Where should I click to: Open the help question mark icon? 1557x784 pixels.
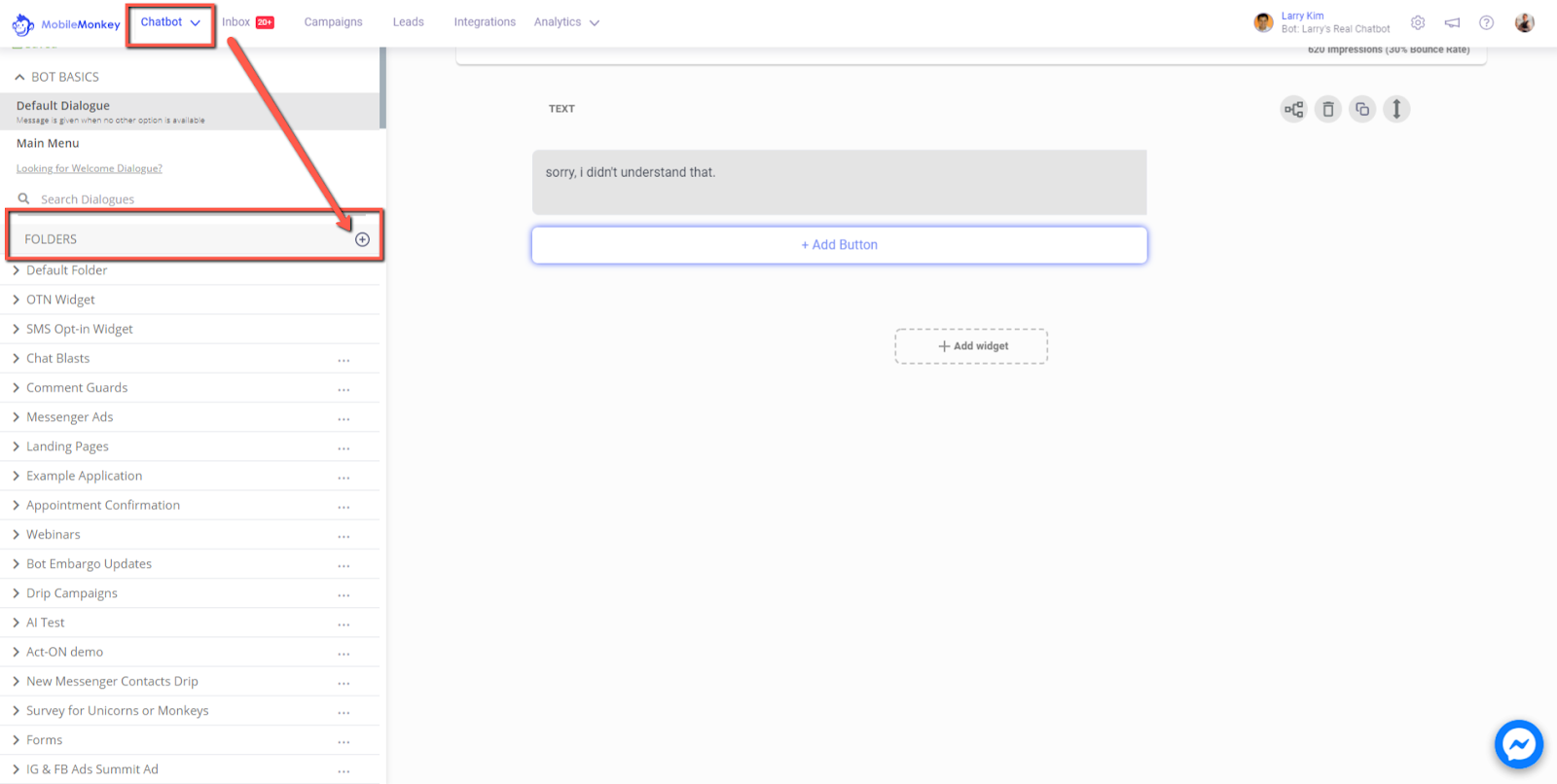[1486, 22]
